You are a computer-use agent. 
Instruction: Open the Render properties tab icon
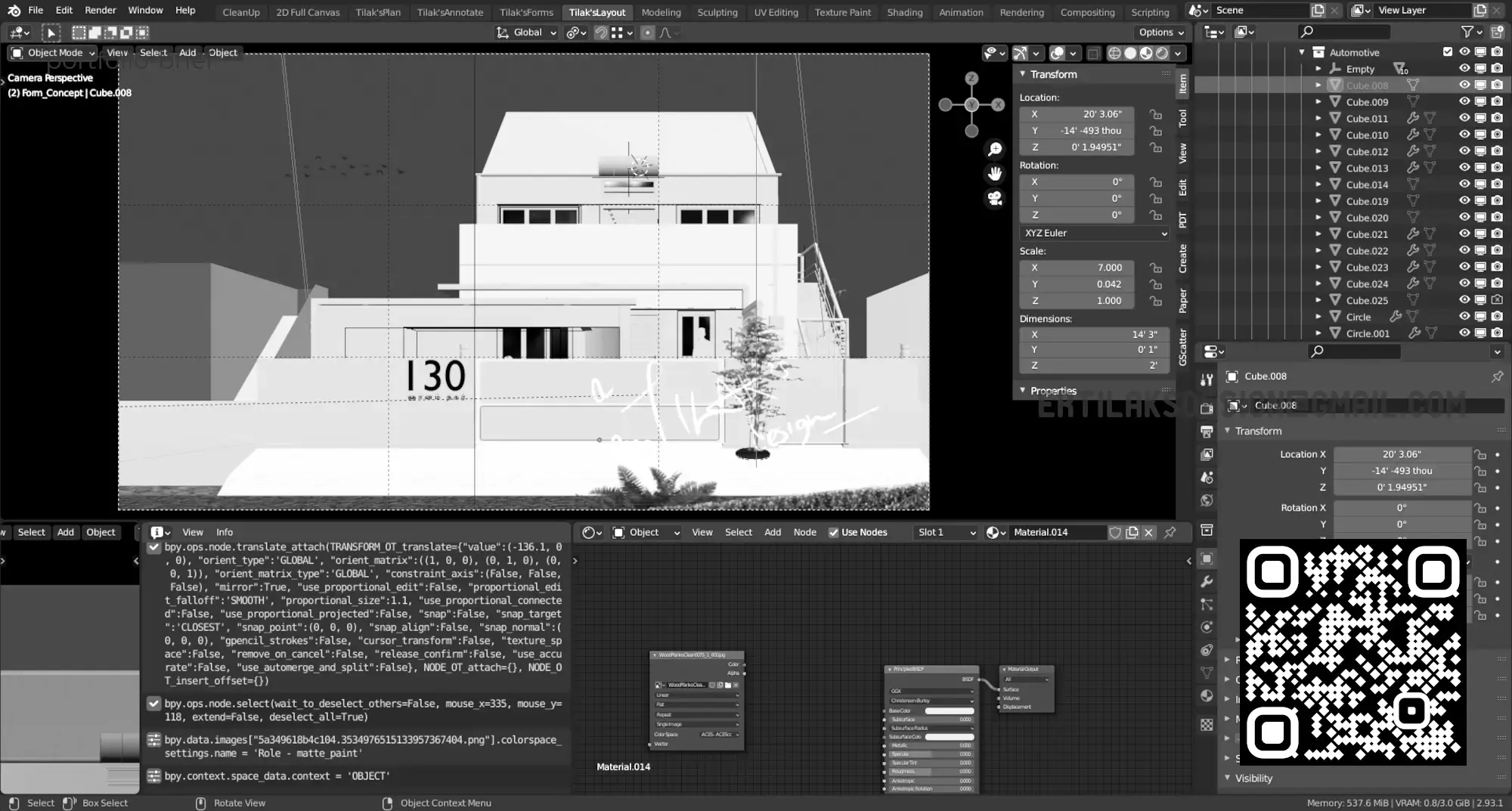(1207, 408)
